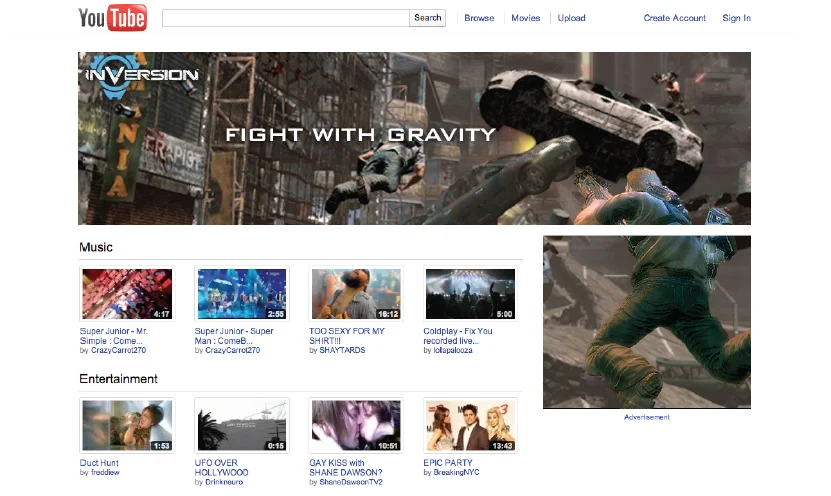Click the Sign In link
Image resolution: width=831 pixels, height=496 pixels.
[736, 18]
